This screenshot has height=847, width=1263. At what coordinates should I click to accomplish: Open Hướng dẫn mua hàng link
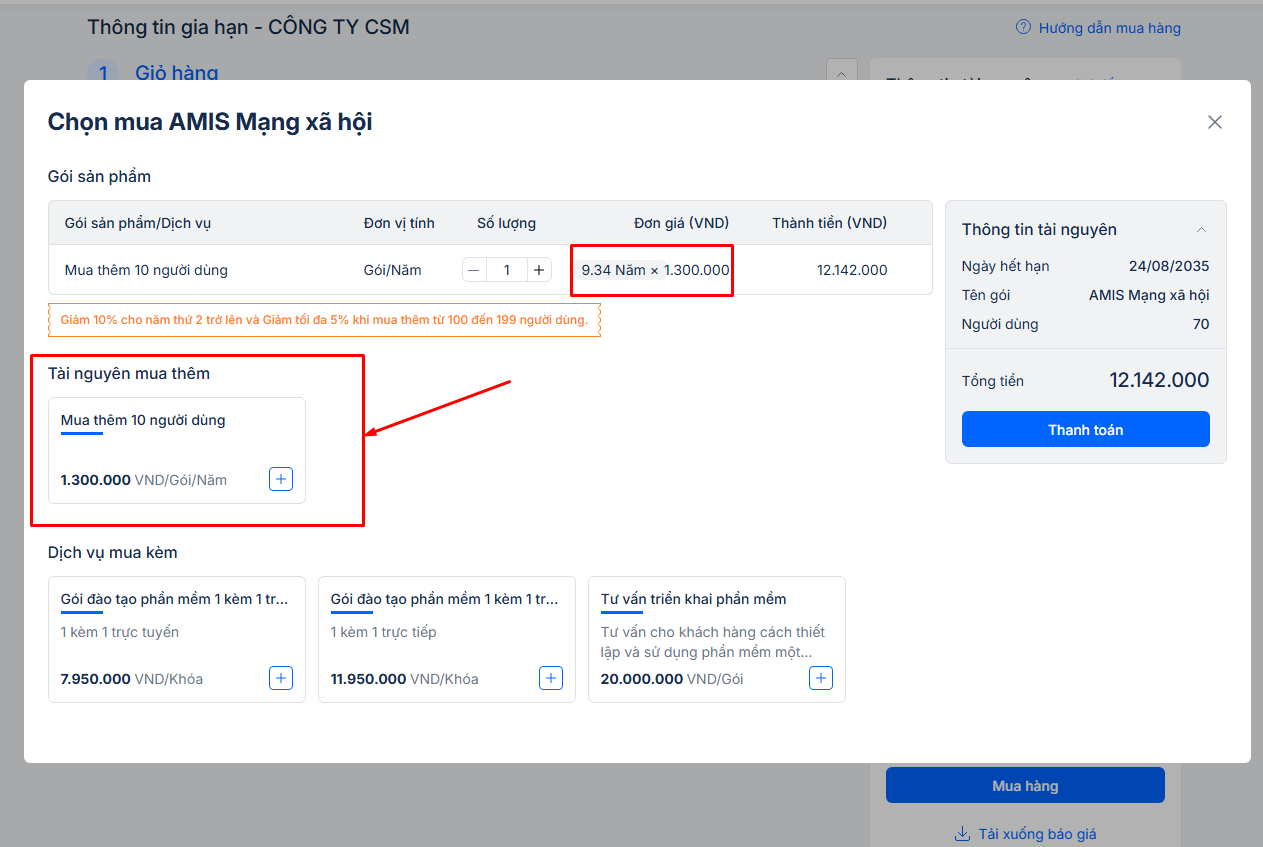pyautogui.click(x=1109, y=28)
